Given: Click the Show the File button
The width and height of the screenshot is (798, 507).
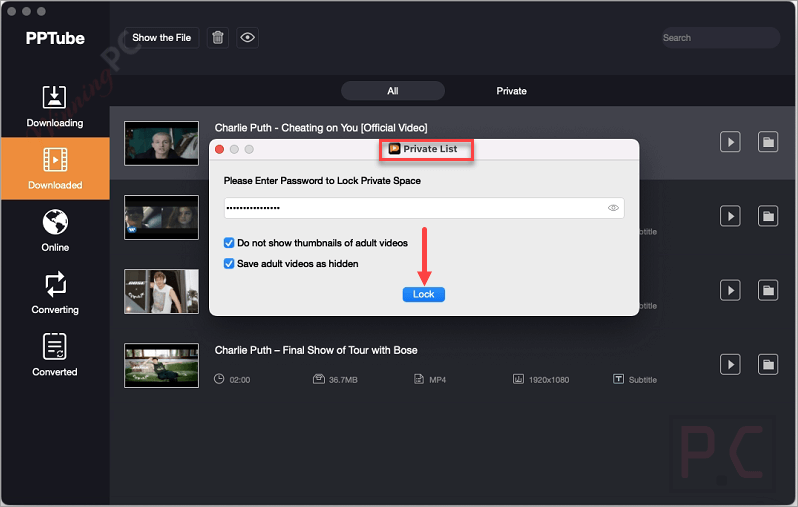Looking at the screenshot, I should click(x=161, y=38).
